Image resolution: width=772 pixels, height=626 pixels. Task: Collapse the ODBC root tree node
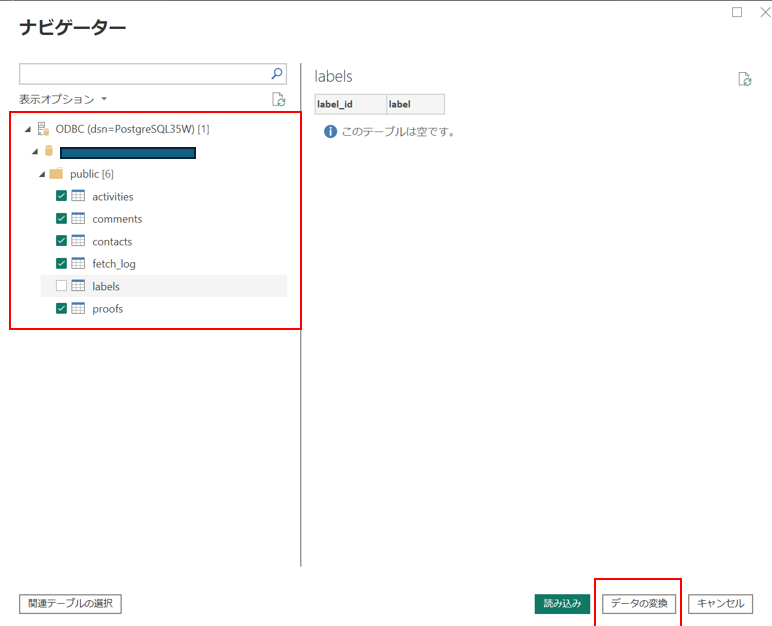pyautogui.click(x=28, y=130)
